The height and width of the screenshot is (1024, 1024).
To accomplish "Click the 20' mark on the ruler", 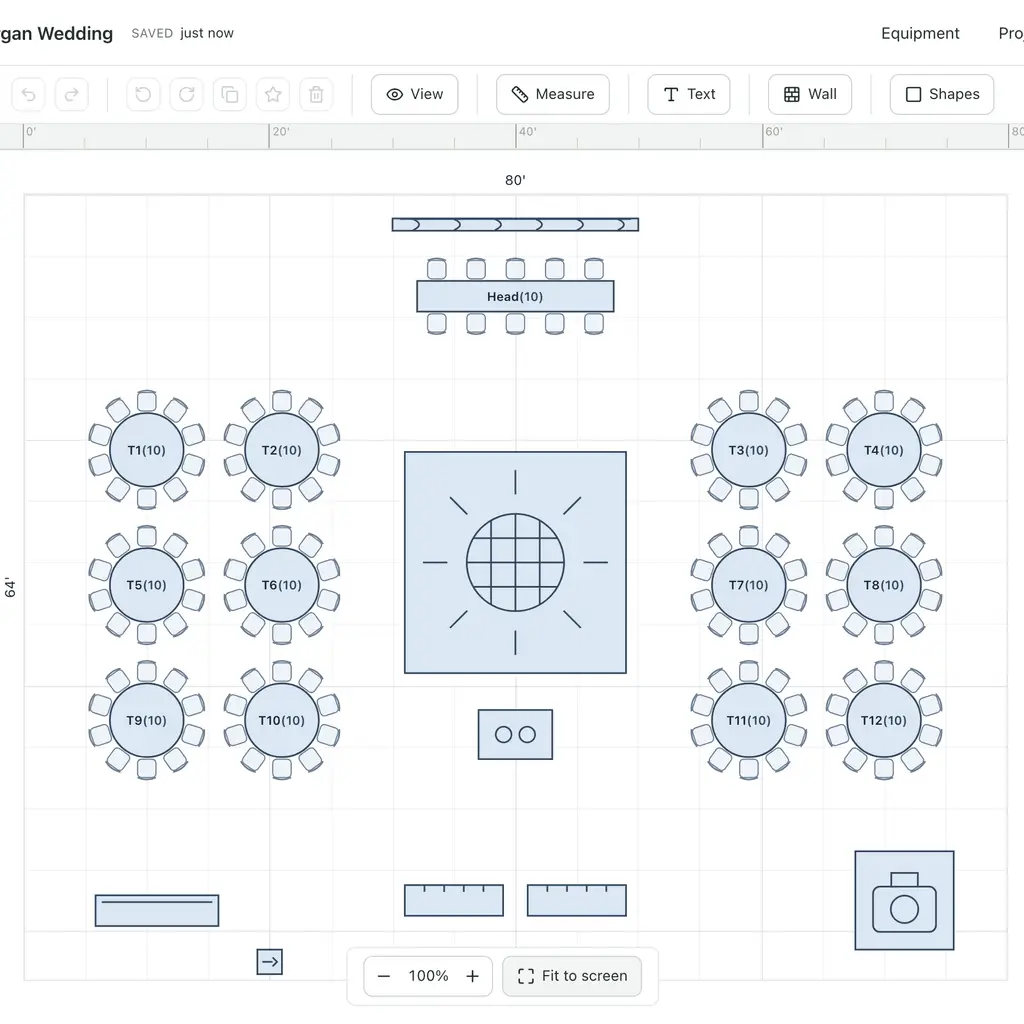I will coord(281,131).
